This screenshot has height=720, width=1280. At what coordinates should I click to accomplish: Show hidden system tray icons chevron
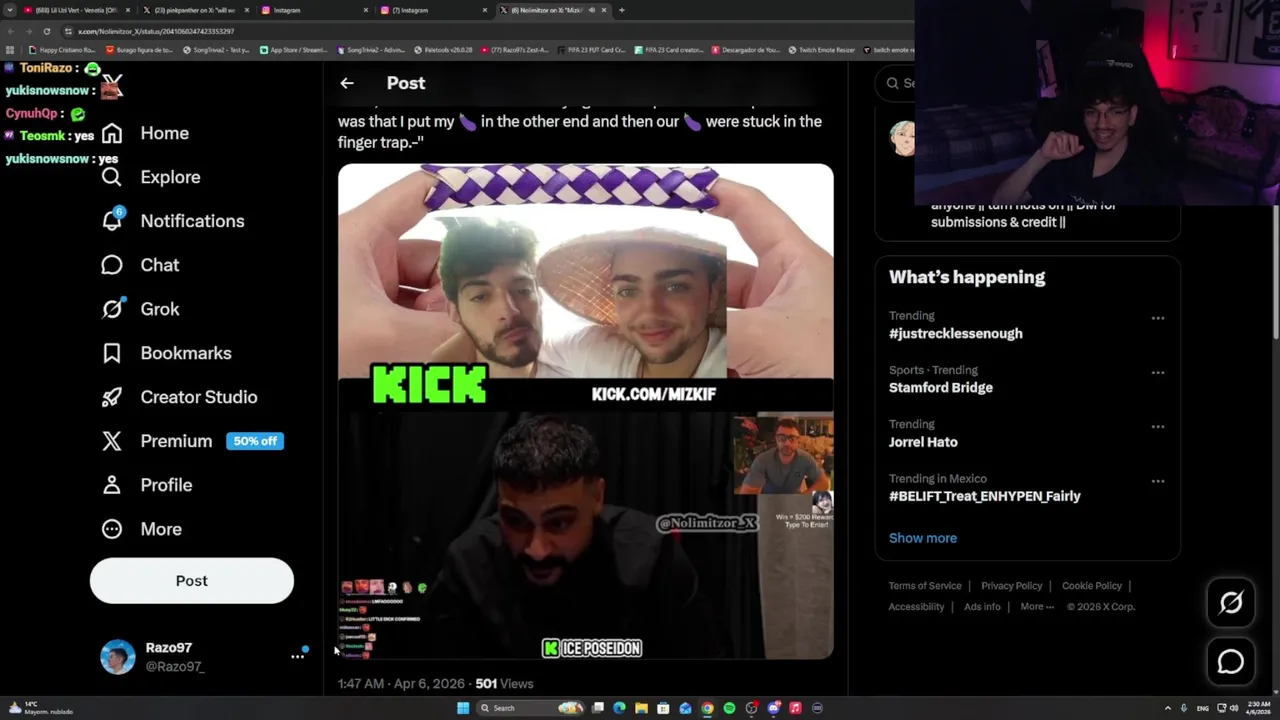pos(1167,708)
